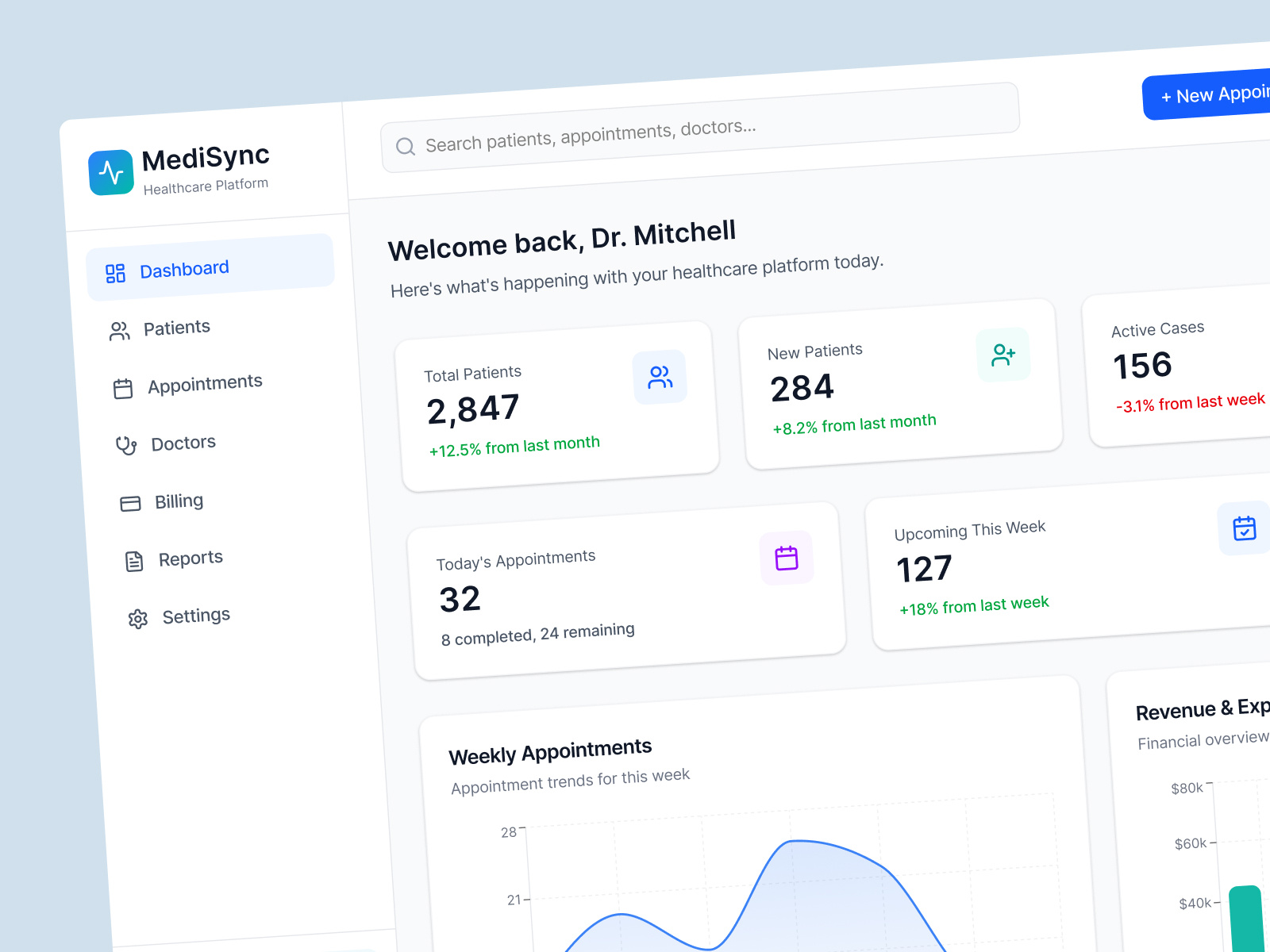Click the purple calendar icon on Today's Appointments card
The image size is (1270, 952).
pyautogui.click(x=787, y=558)
